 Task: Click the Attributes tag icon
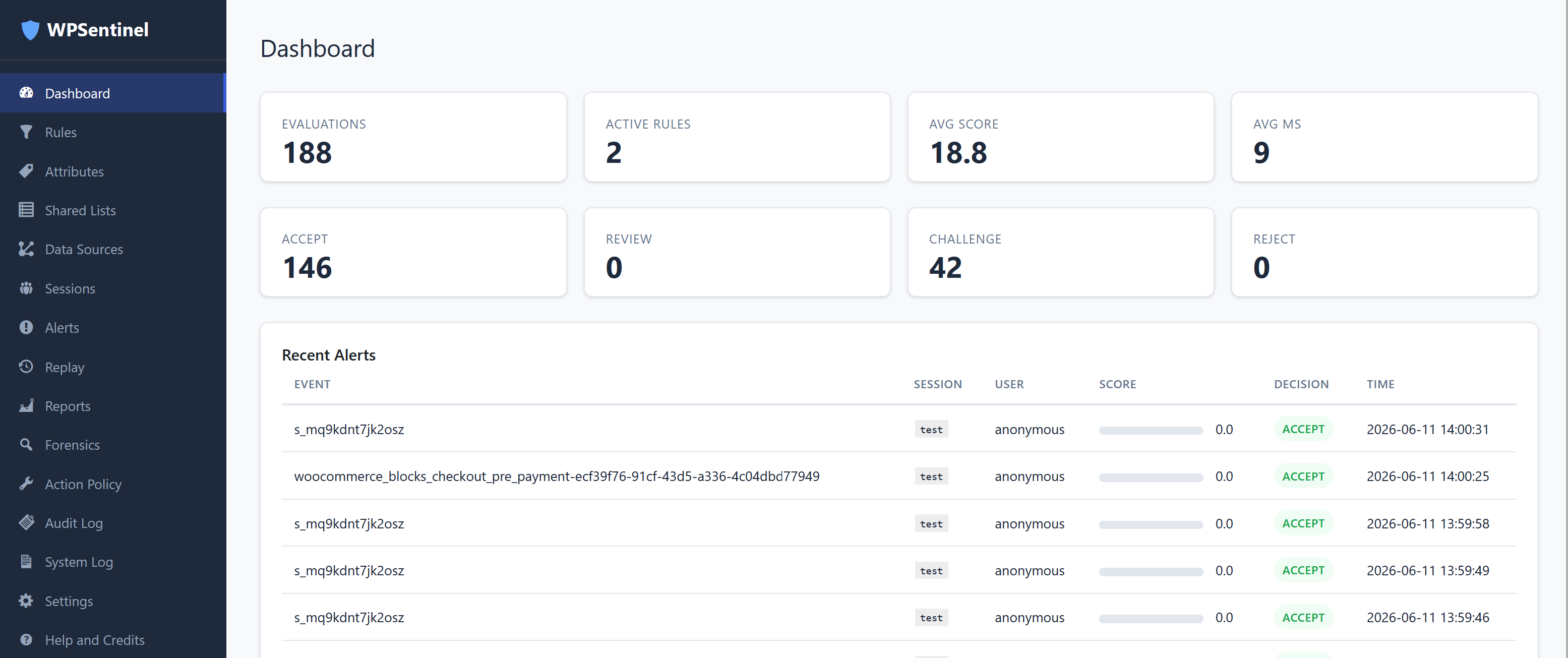click(x=26, y=171)
